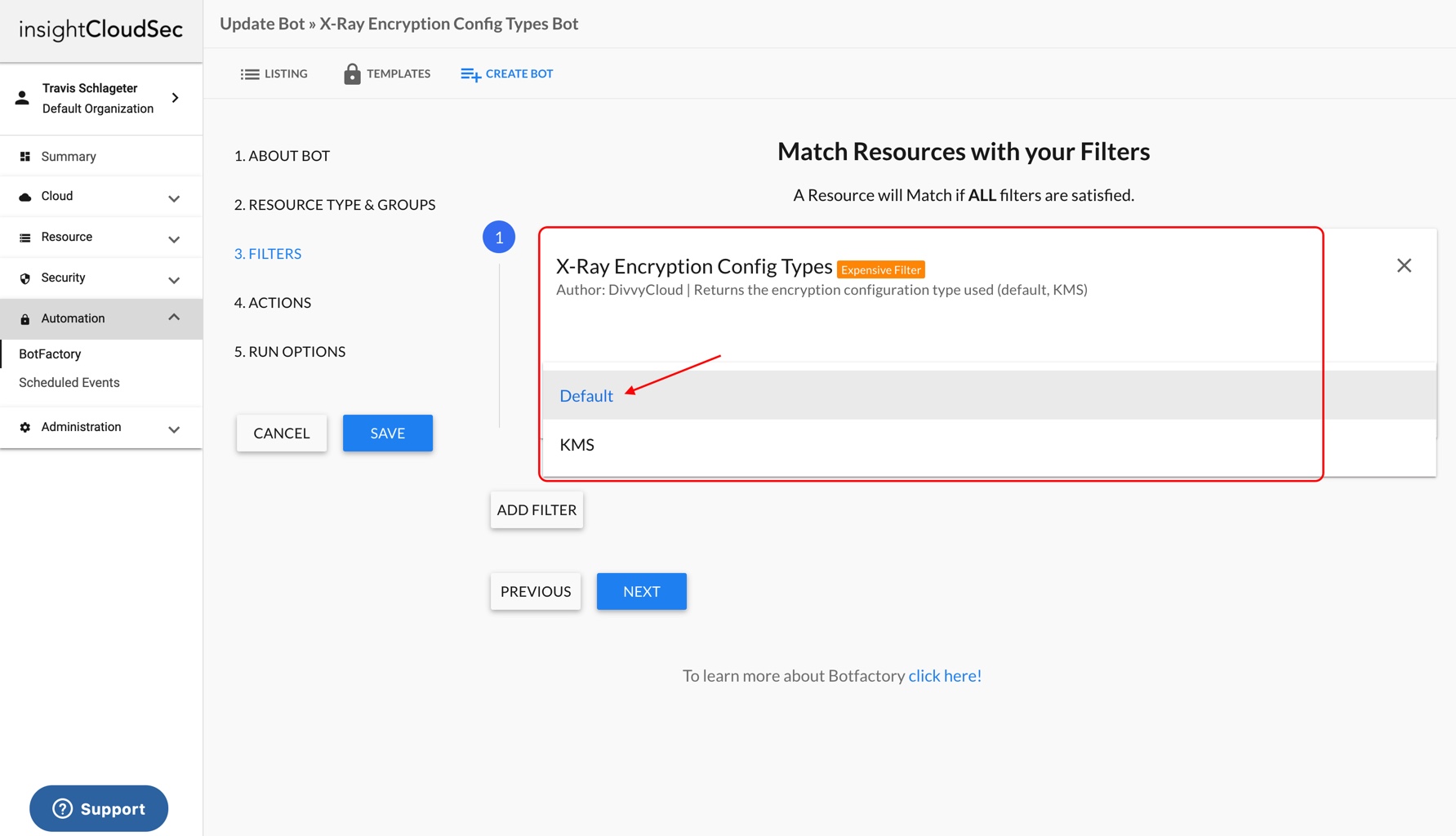Screen dimensions: 1456x836
Task: Click the filter author description text
Action: click(822, 290)
